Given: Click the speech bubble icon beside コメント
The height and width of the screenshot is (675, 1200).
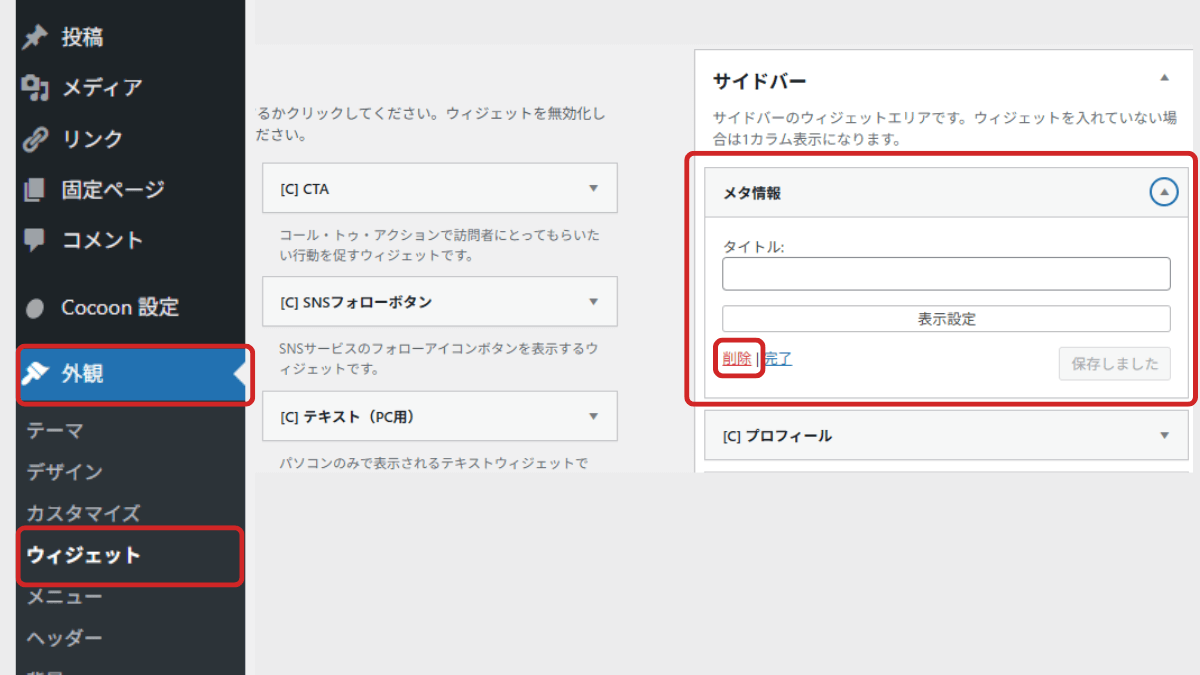Looking at the screenshot, I should [35, 240].
